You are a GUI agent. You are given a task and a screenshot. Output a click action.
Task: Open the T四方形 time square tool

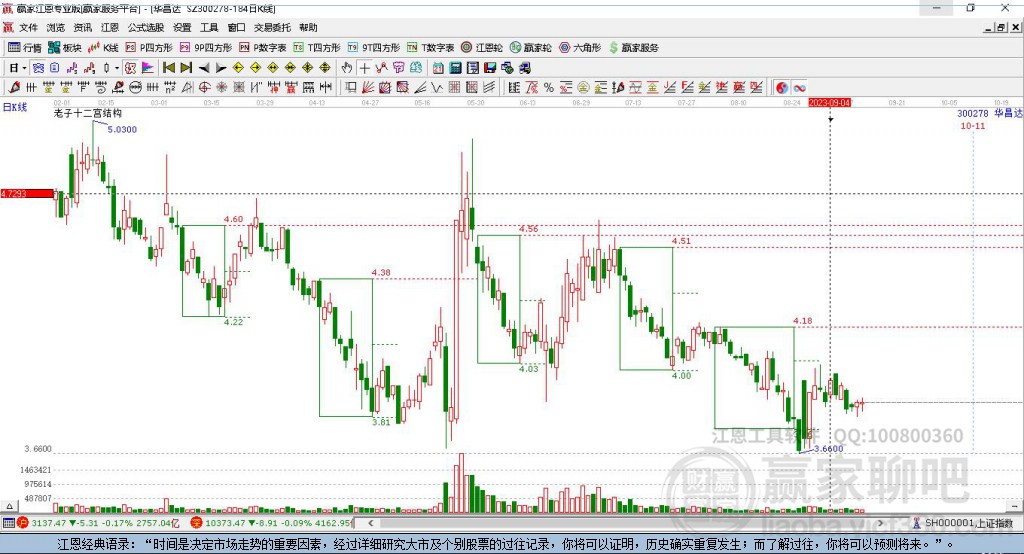click(317, 48)
